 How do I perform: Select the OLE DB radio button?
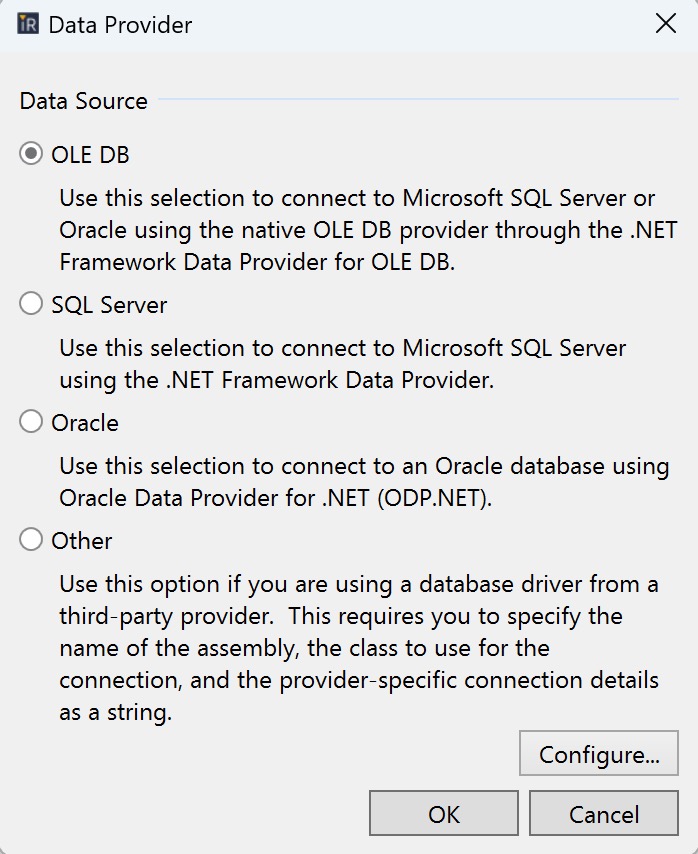tap(30, 155)
